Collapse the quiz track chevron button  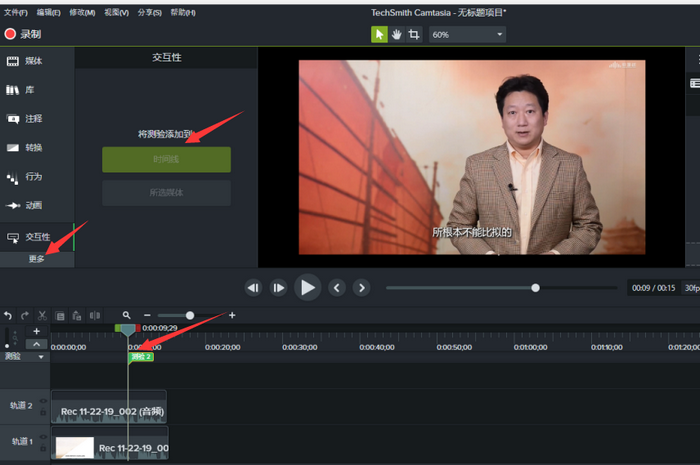[37, 345]
